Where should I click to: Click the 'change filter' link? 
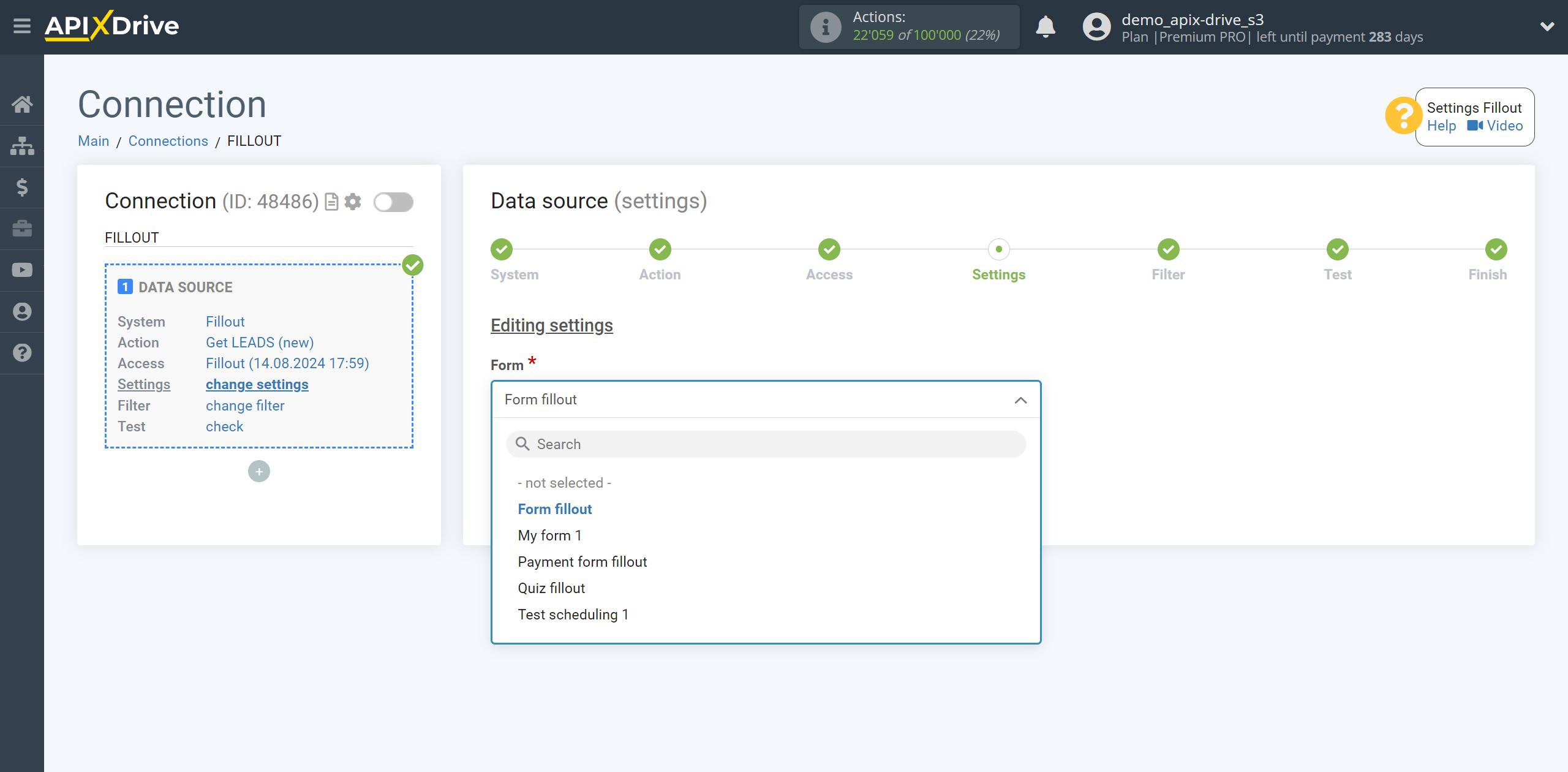tap(245, 406)
